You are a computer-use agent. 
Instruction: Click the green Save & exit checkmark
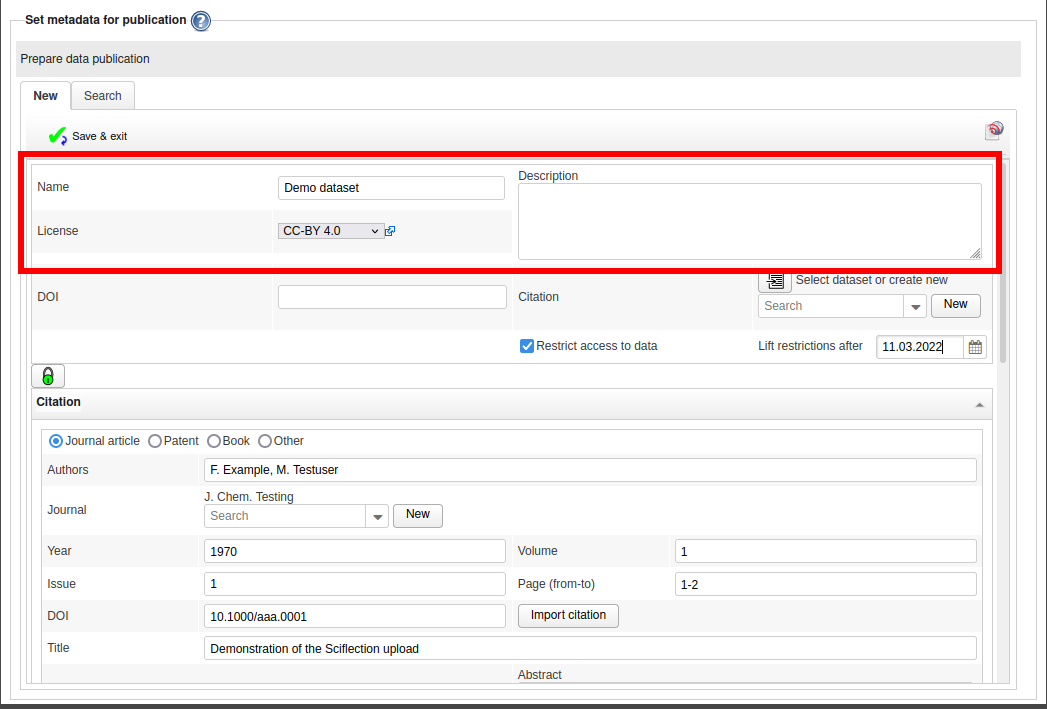pyautogui.click(x=57, y=136)
